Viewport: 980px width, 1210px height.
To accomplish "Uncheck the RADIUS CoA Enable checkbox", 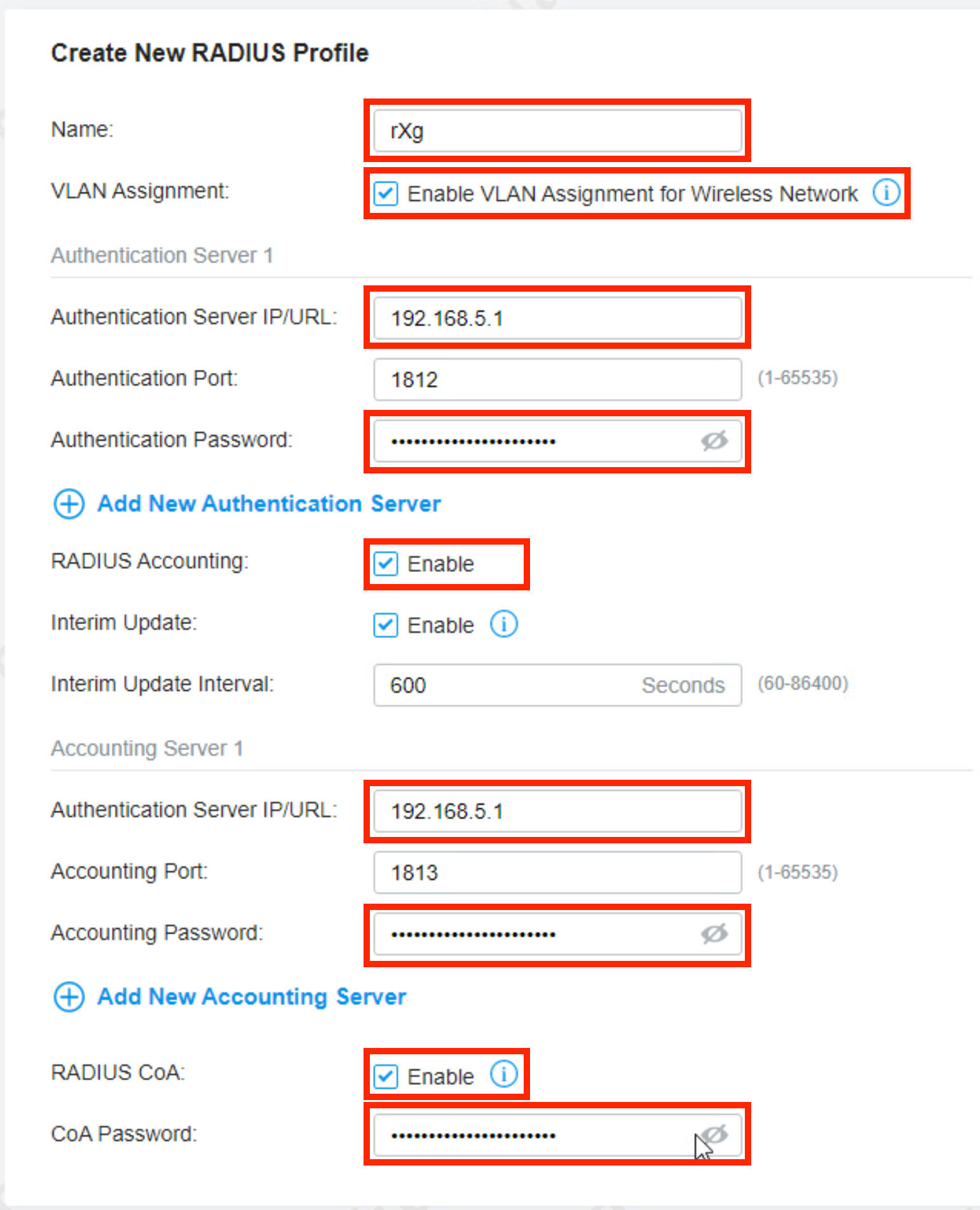I will pyautogui.click(x=386, y=1077).
